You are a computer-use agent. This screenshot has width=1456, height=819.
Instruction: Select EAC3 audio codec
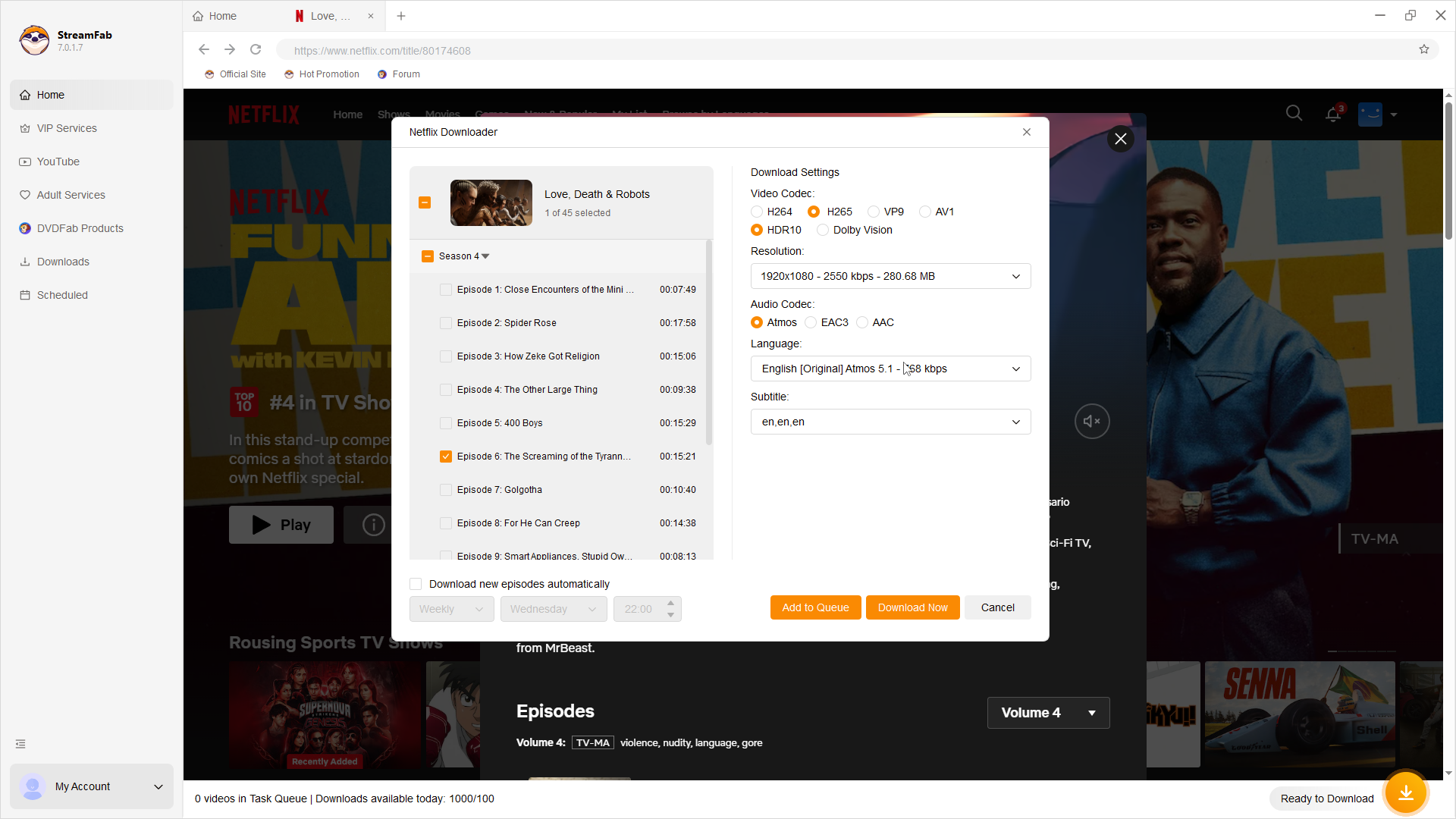[x=811, y=322]
